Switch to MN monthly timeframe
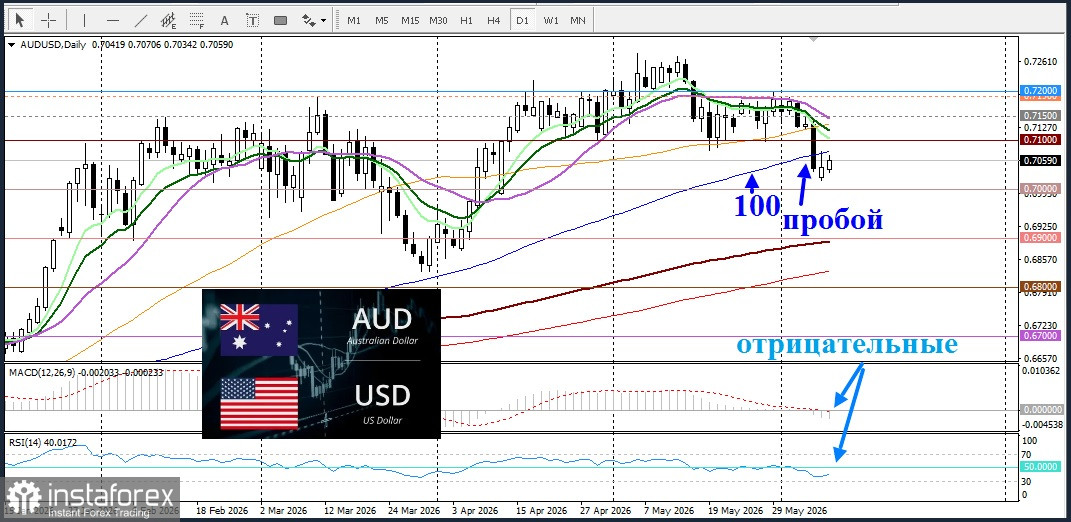Image resolution: width=1071 pixels, height=522 pixels. (578, 20)
